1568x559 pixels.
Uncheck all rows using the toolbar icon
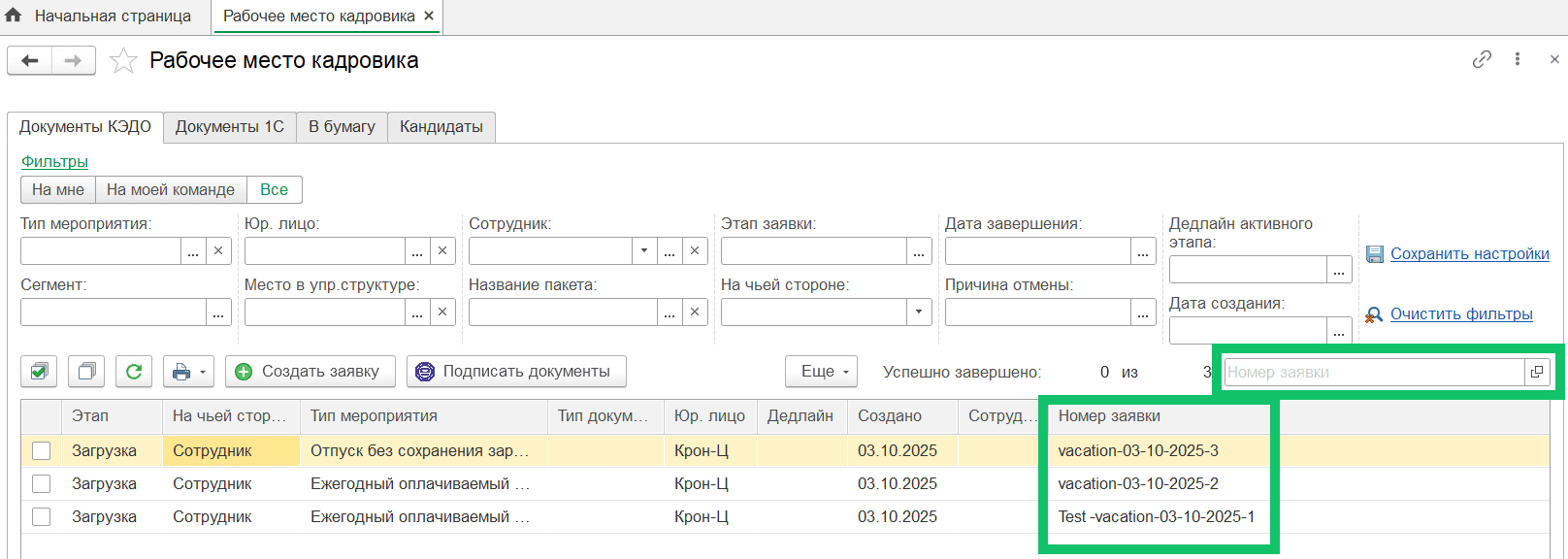pos(86,372)
